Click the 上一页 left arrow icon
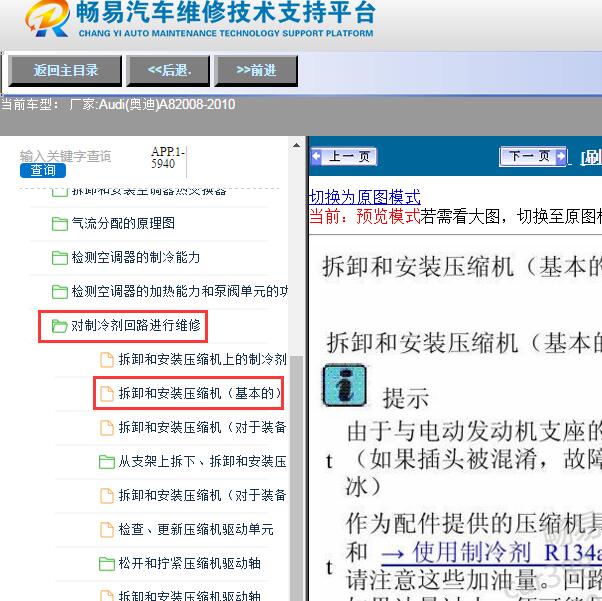The width and height of the screenshot is (602, 601). click(316, 156)
